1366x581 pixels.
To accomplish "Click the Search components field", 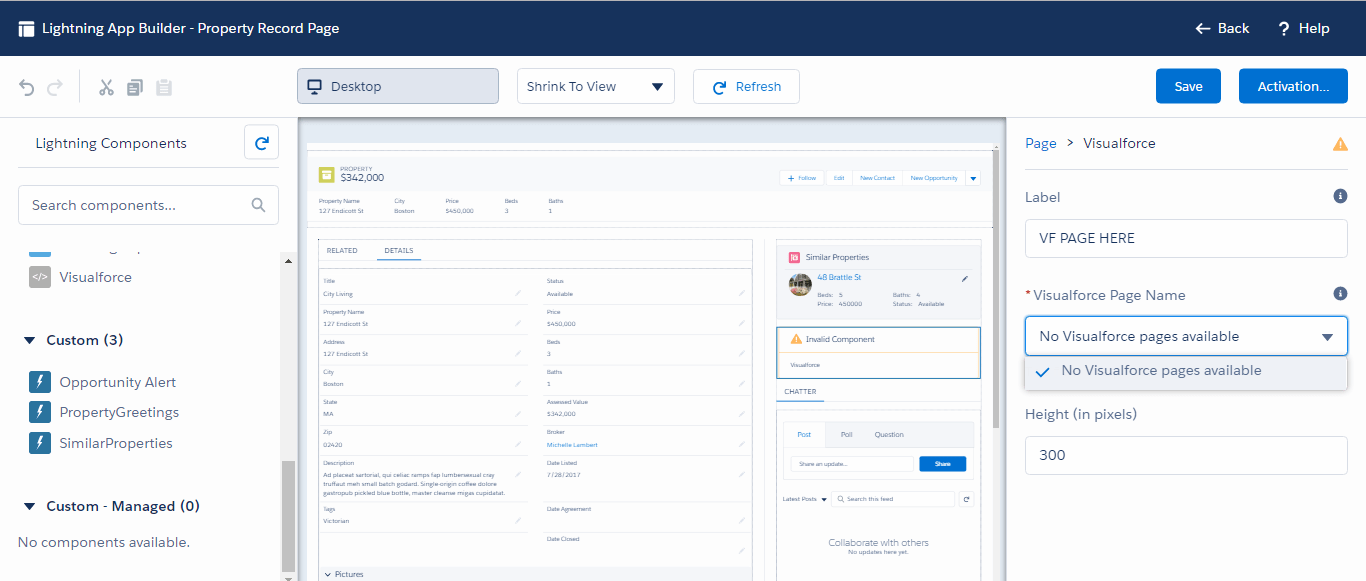I will [148, 204].
